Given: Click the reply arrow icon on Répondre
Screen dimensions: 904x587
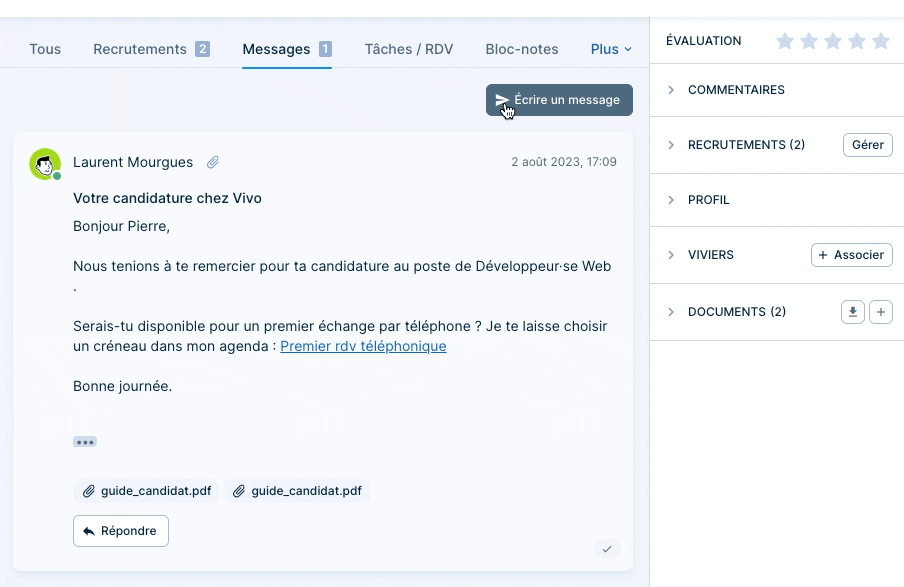Looking at the screenshot, I should 90,531.
